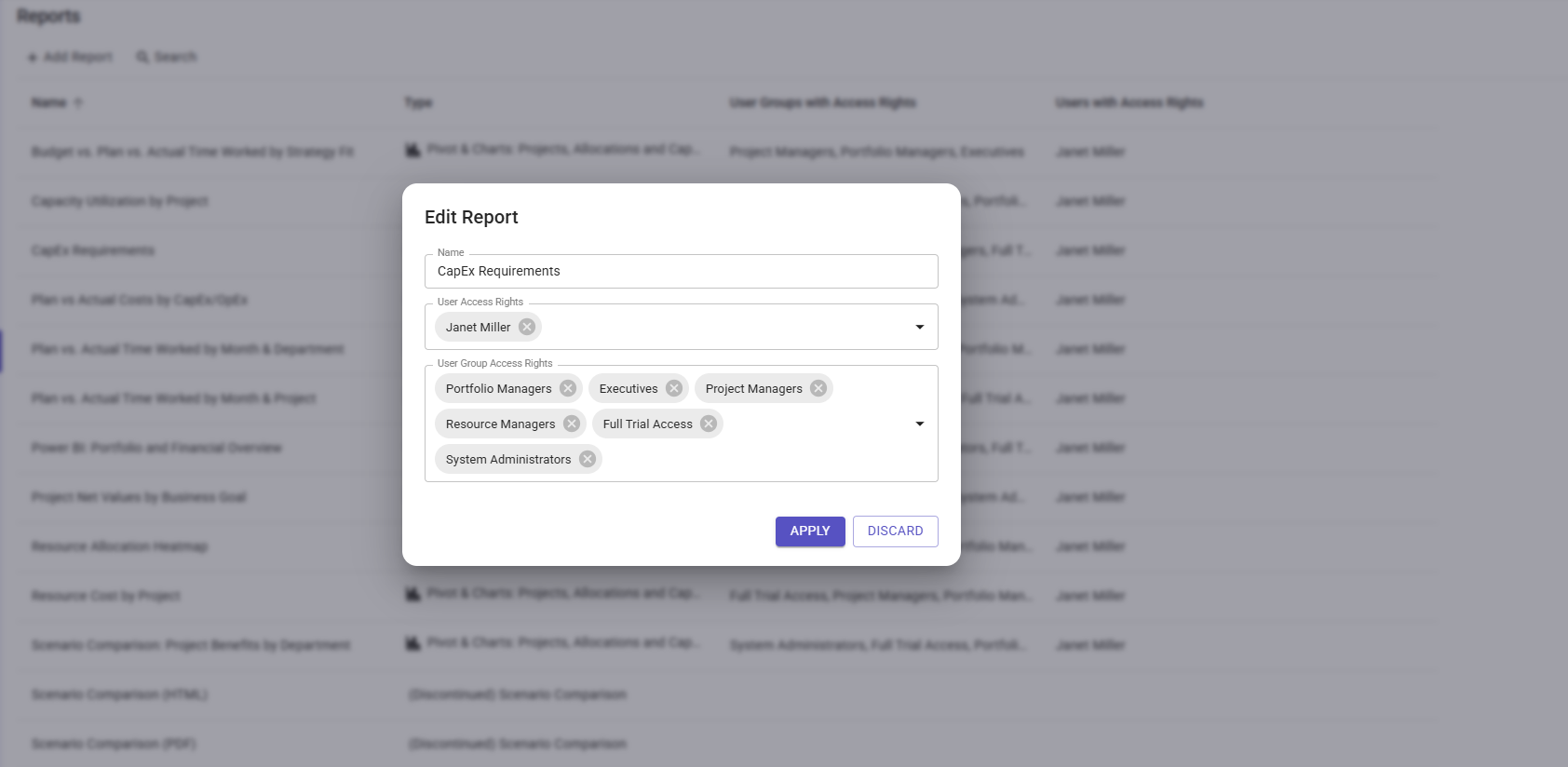Viewport: 1568px width, 767px height.
Task: Remove Janet Miller chip
Action: click(x=527, y=327)
